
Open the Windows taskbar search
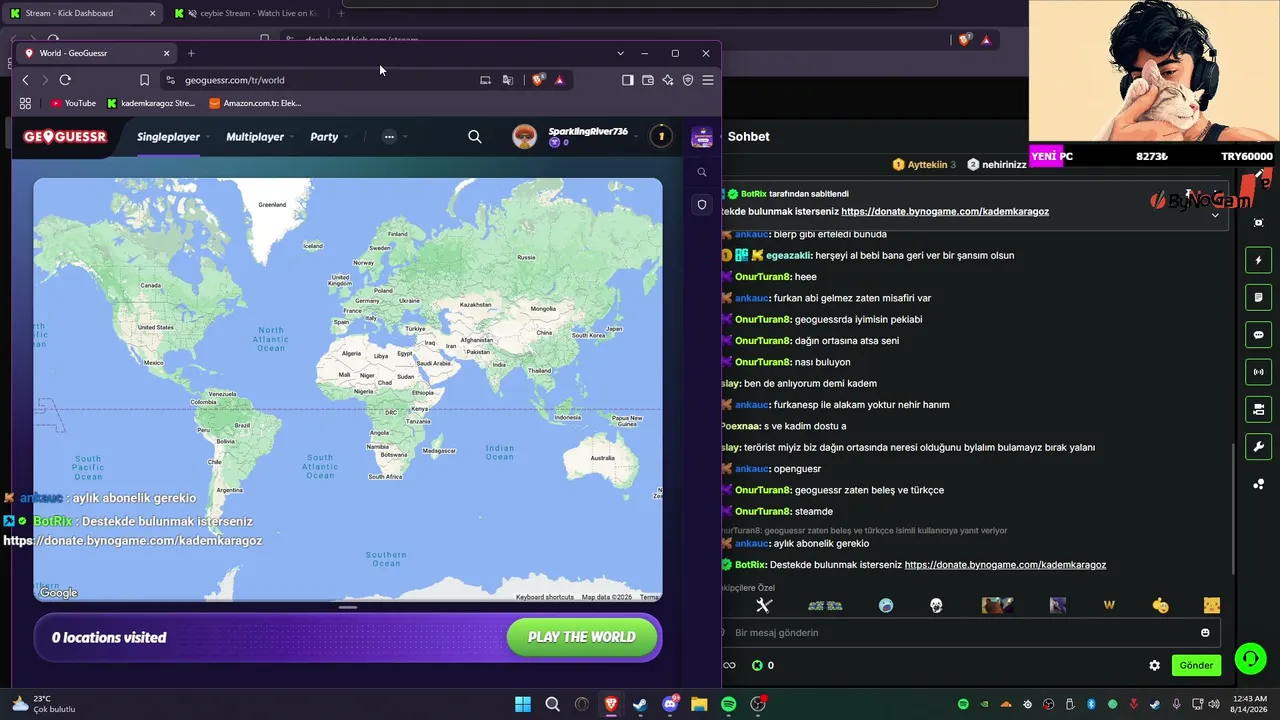[x=552, y=705]
